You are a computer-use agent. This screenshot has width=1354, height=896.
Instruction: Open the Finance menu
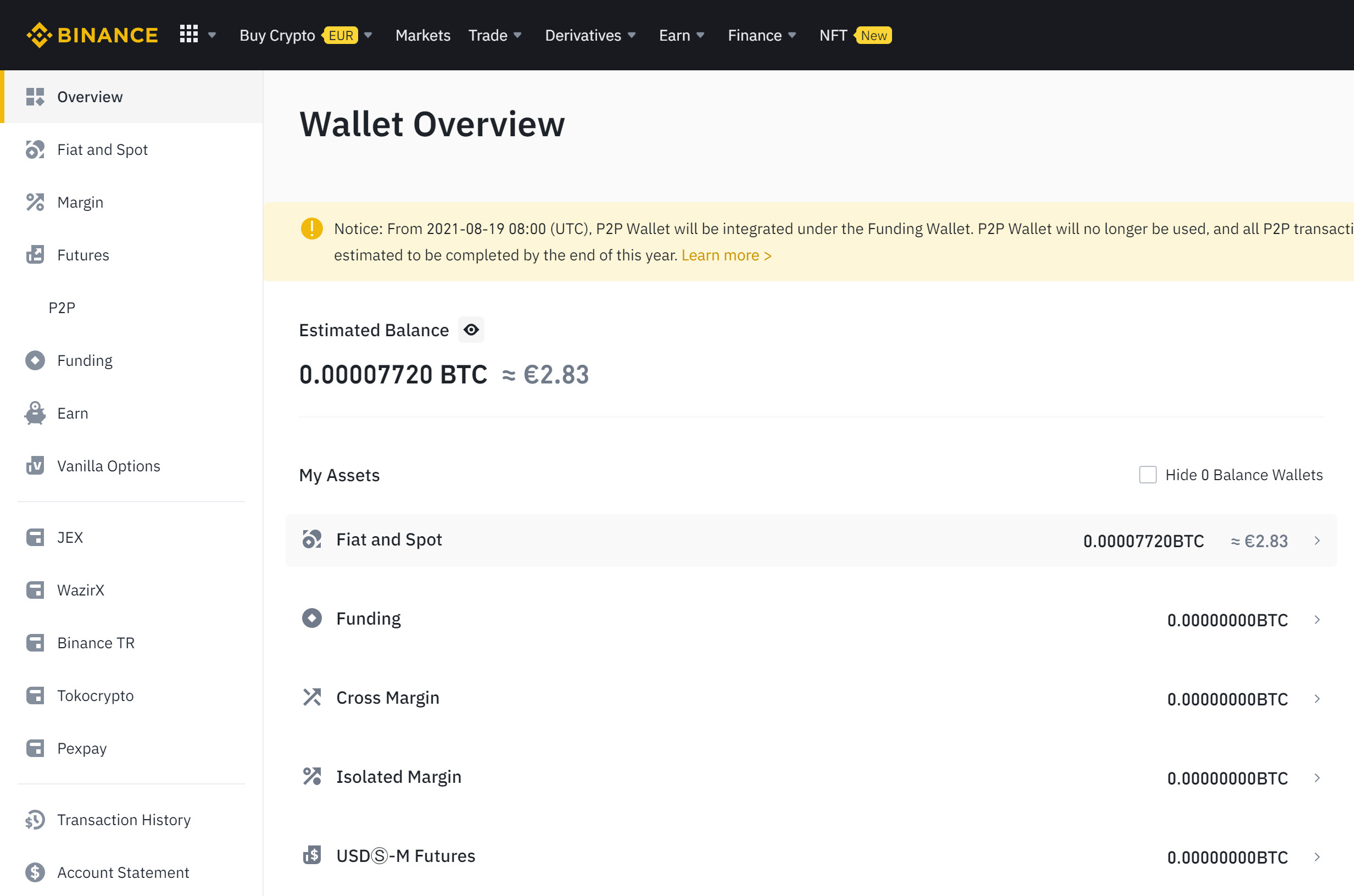pyautogui.click(x=754, y=35)
